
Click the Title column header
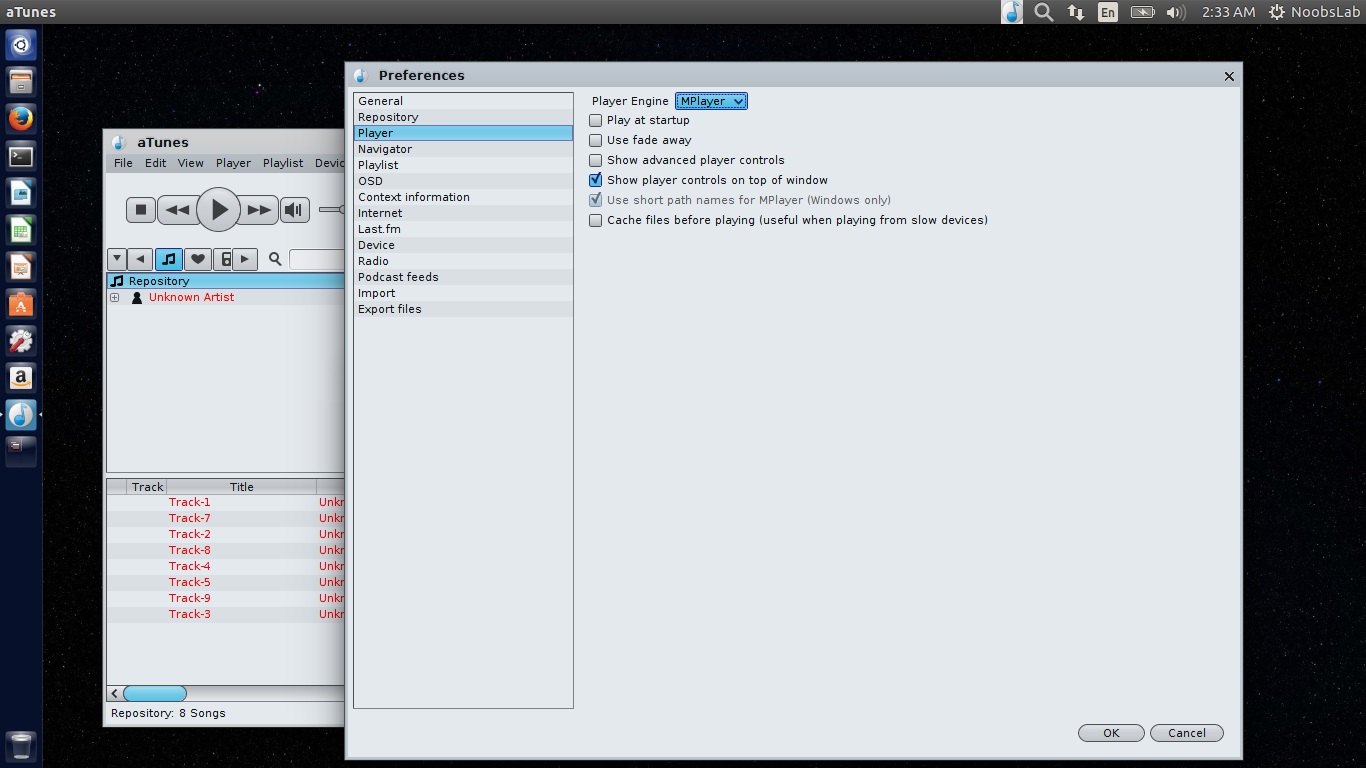point(241,487)
